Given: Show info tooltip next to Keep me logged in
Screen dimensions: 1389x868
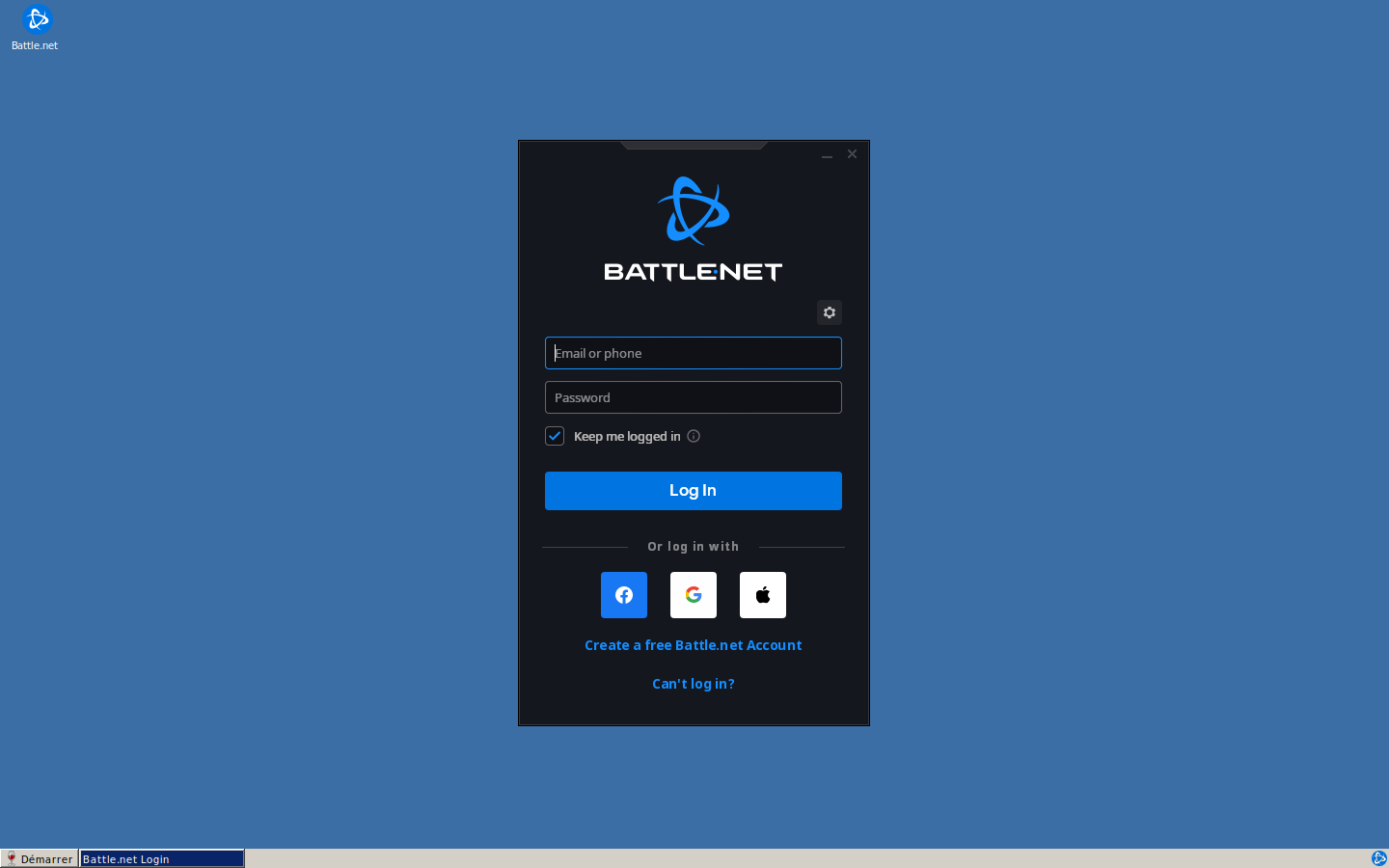Looking at the screenshot, I should tap(694, 436).
